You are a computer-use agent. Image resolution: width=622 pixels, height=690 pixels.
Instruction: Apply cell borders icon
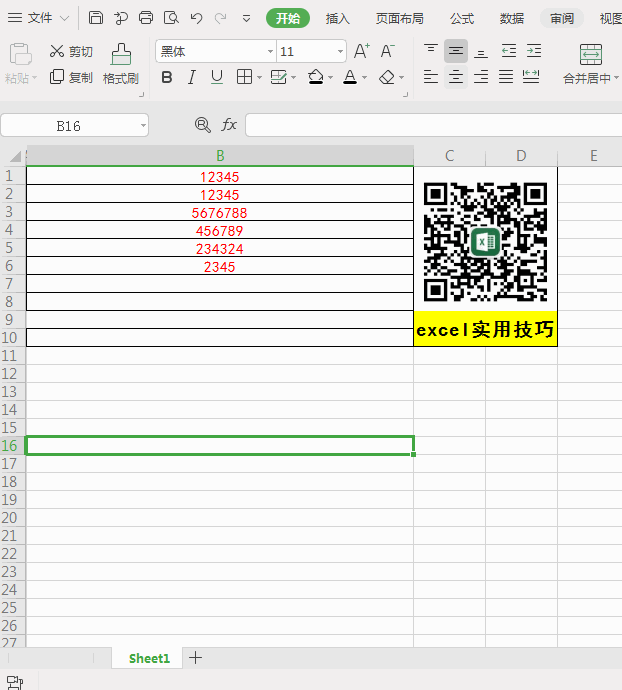tap(244, 77)
